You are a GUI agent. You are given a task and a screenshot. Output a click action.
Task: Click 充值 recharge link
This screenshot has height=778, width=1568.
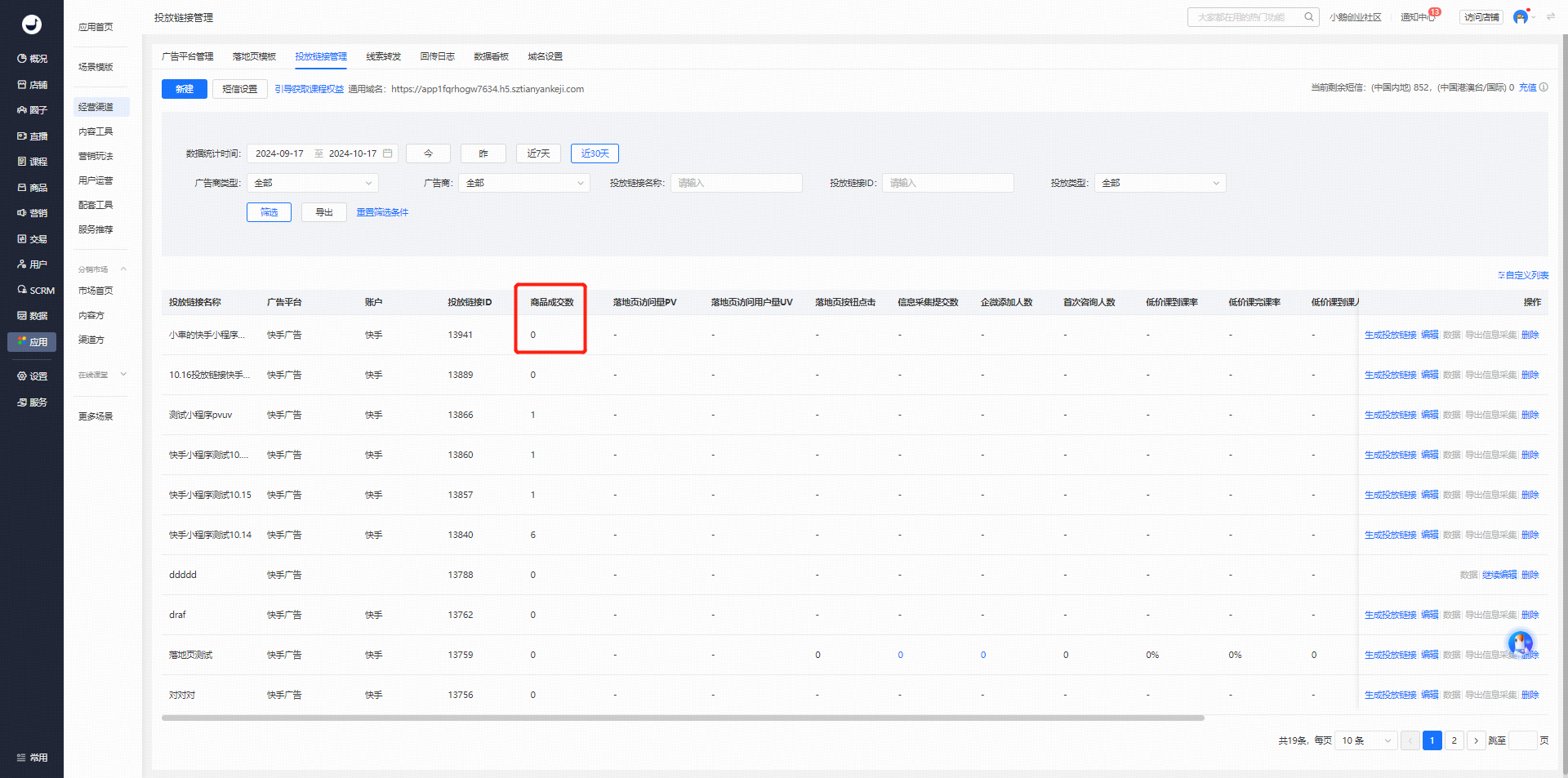(x=1527, y=87)
